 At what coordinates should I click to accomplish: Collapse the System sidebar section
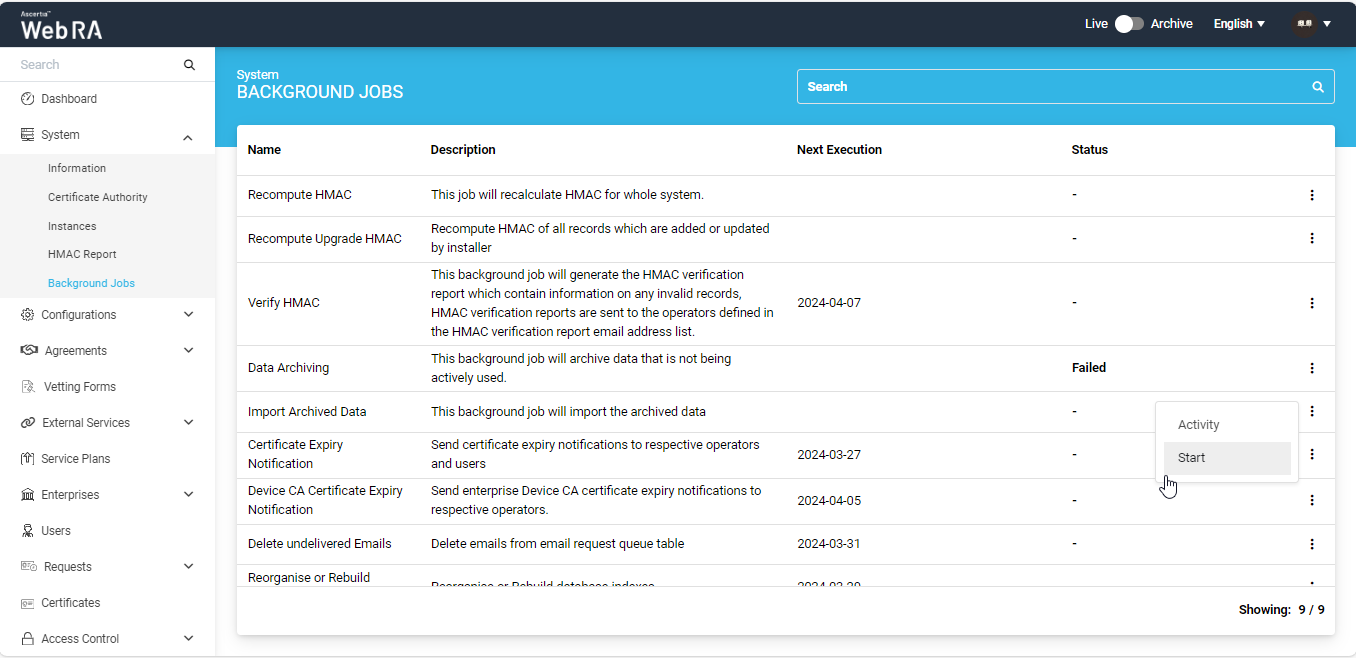pyautogui.click(x=188, y=136)
